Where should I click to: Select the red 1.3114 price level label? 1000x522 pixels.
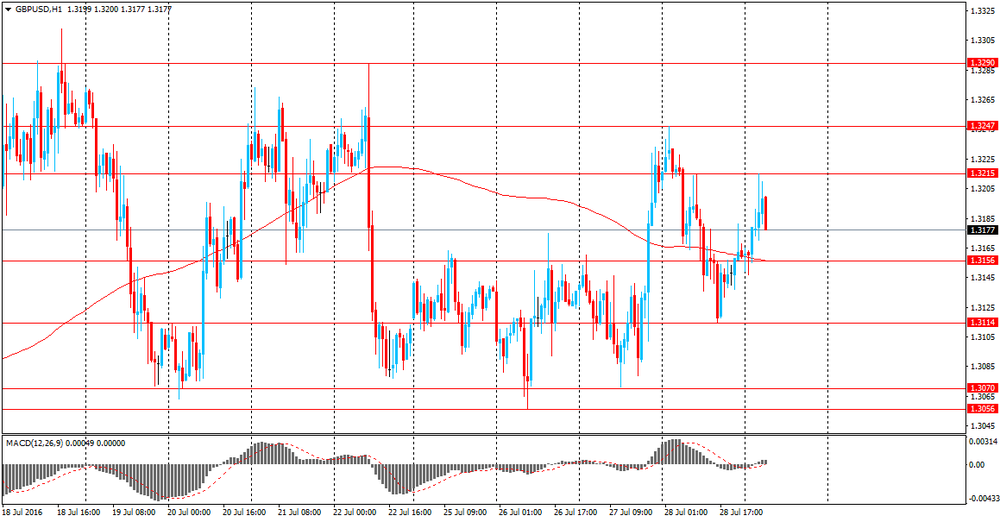pos(982,323)
